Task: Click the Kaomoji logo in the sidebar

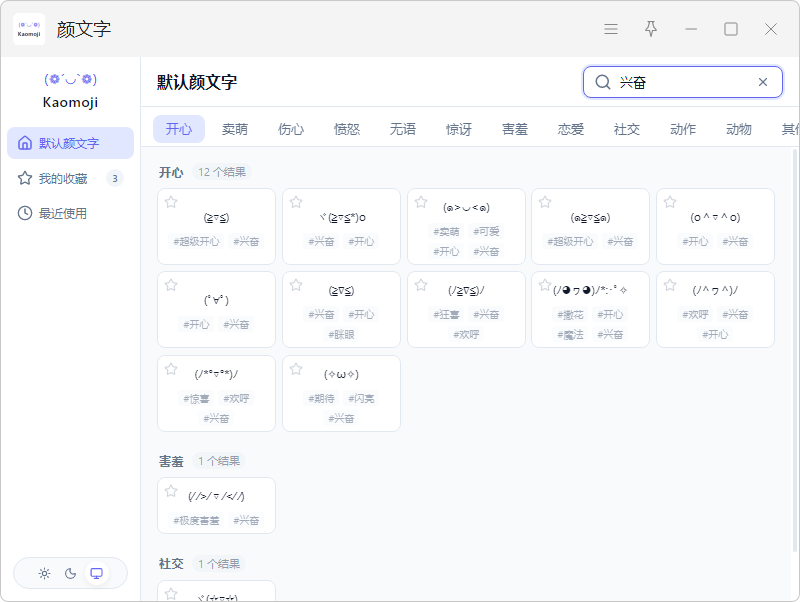Action: click(70, 91)
